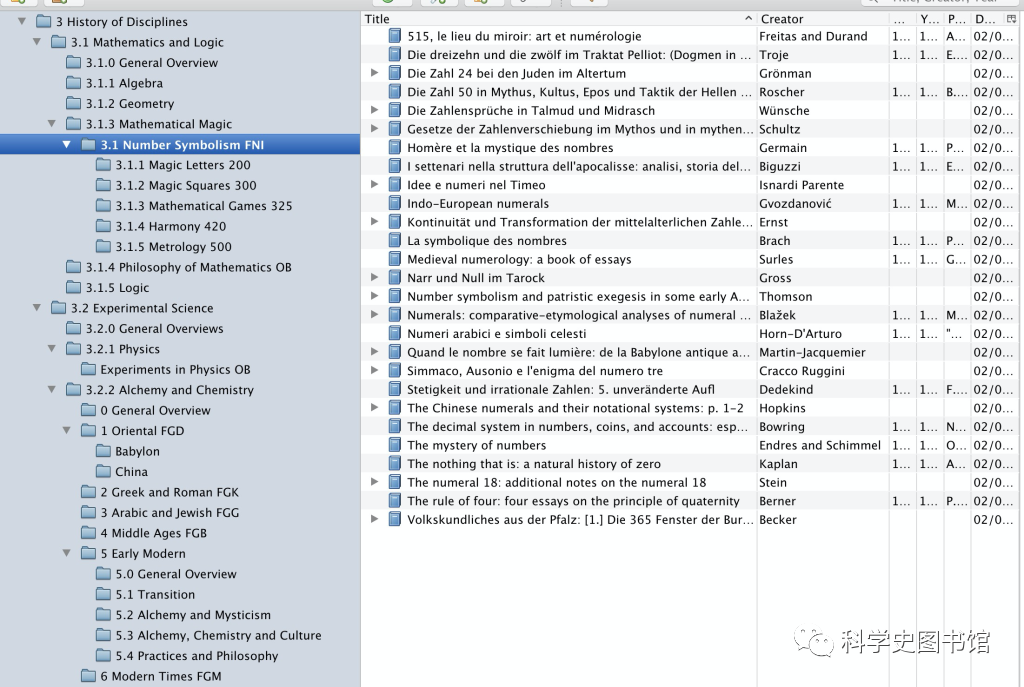1024x687 pixels.
Task: Collapse 3.2.2 Alchemy and Chemistry node
Action: click(x=52, y=389)
